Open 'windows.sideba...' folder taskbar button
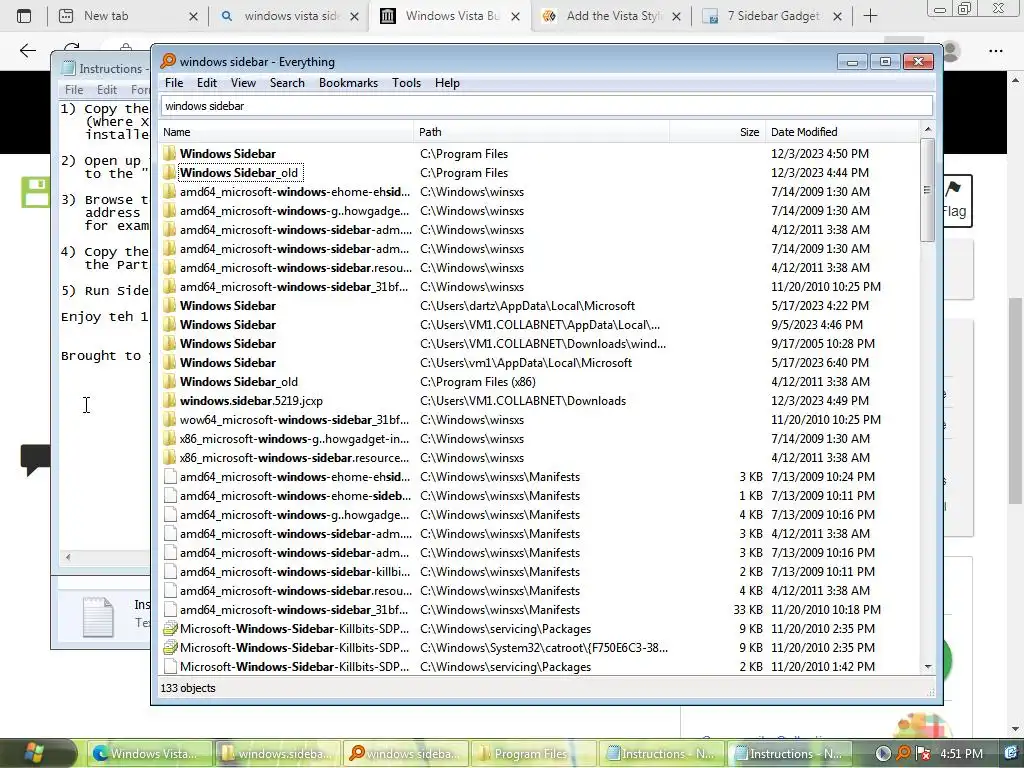1024x768 pixels. coord(279,754)
